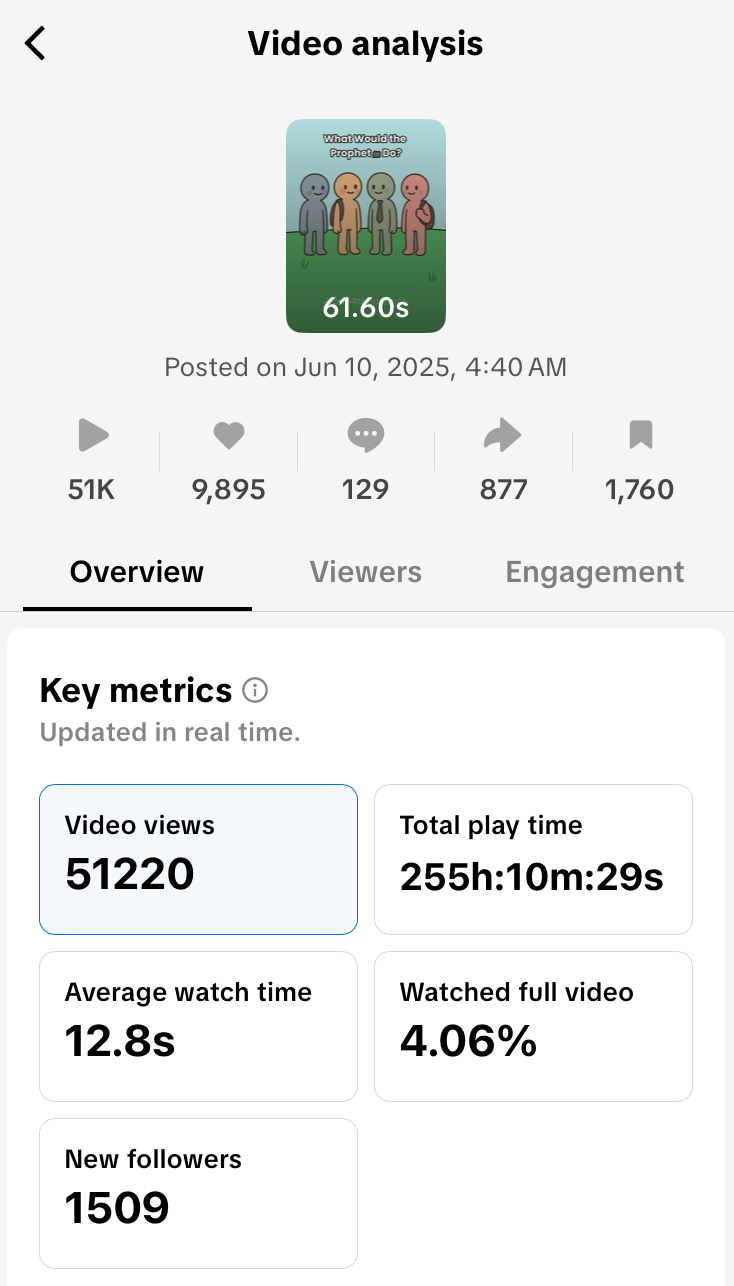Select the Video views metric card

(x=198, y=859)
